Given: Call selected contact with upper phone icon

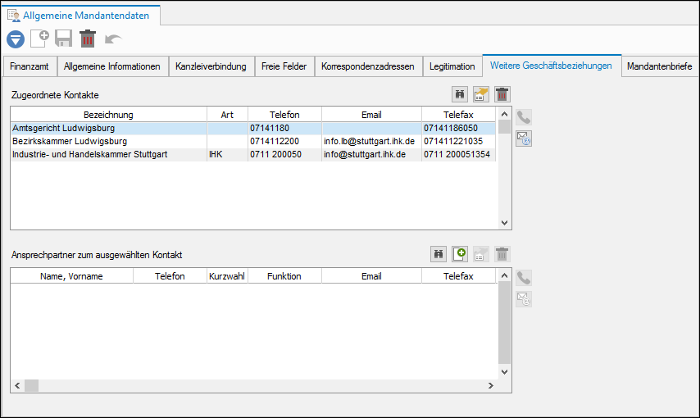Looking at the screenshot, I should [x=524, y=117].
